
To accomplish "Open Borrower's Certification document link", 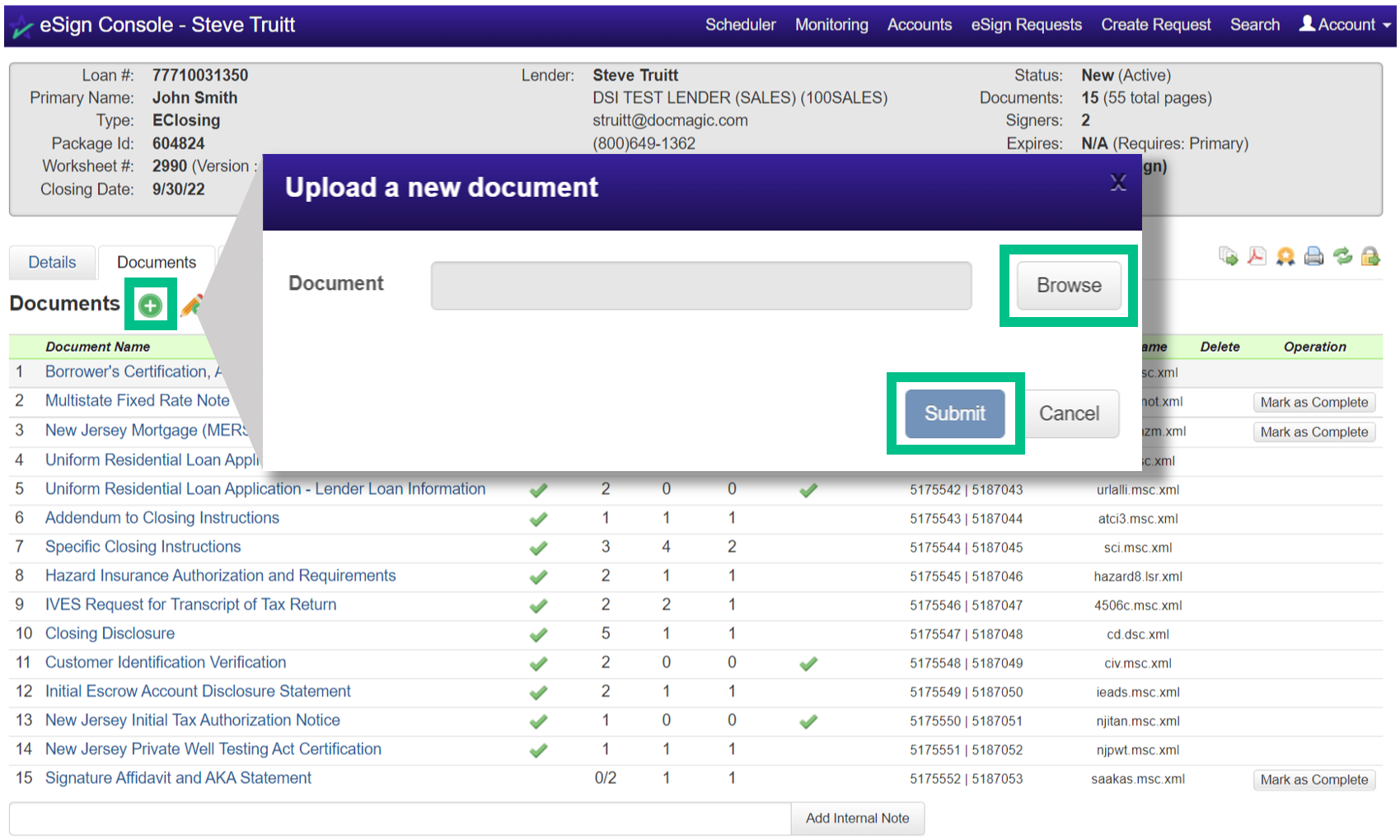I will click(x=134, y=371).
